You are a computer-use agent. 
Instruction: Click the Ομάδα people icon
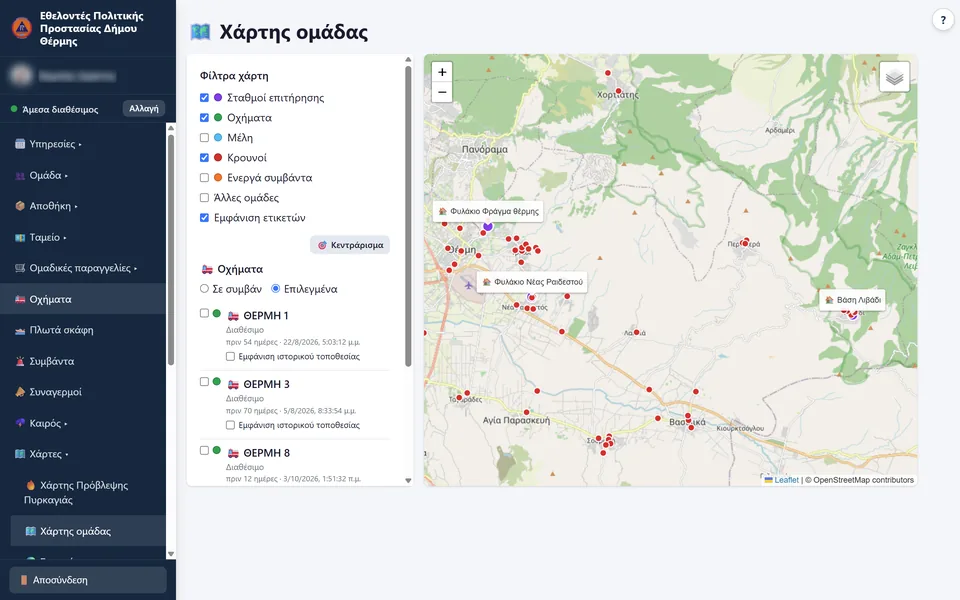[20, 175]
